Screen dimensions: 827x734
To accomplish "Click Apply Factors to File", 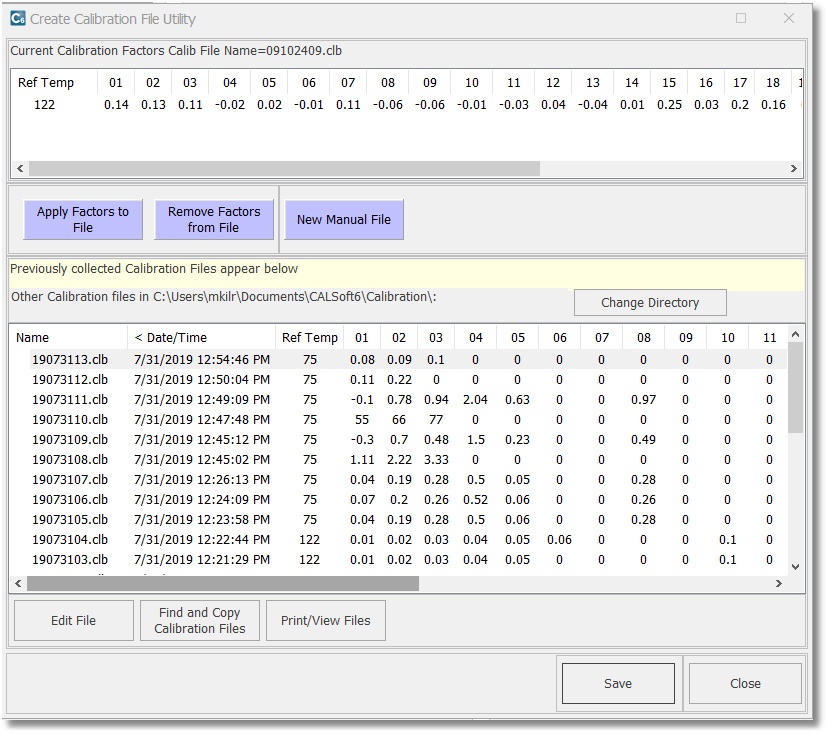I will [x=82, y=217].
